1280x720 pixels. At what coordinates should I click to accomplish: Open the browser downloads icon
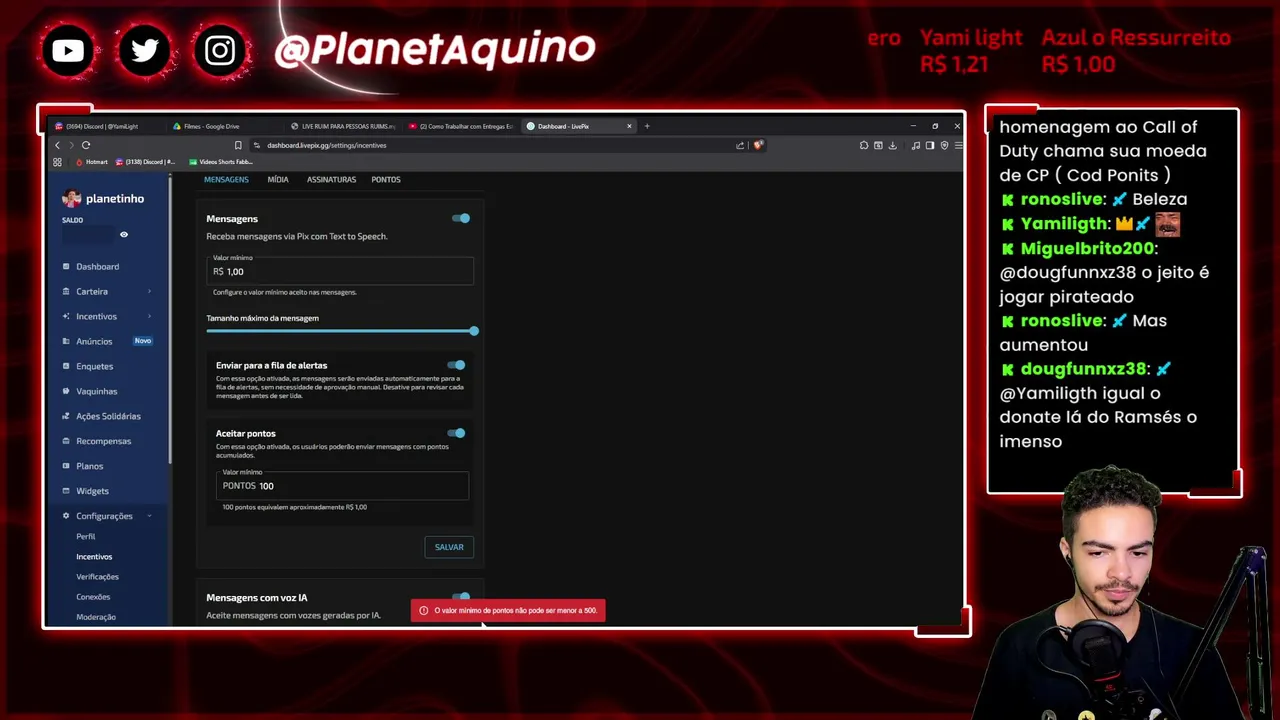coord(891,145)
